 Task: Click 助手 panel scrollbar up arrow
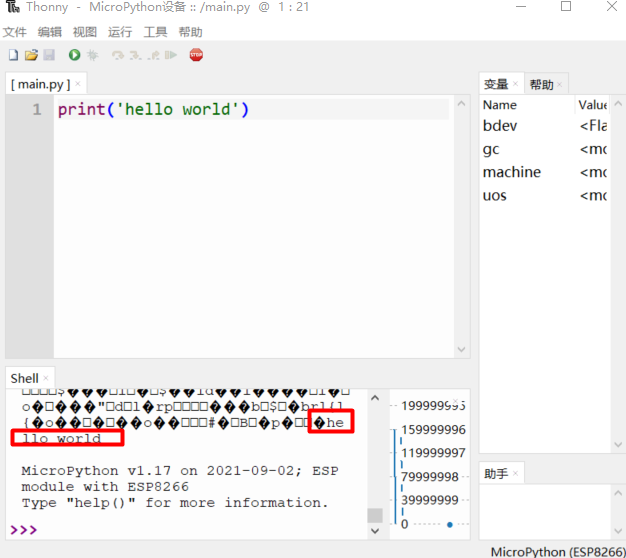tap(618, 493)
